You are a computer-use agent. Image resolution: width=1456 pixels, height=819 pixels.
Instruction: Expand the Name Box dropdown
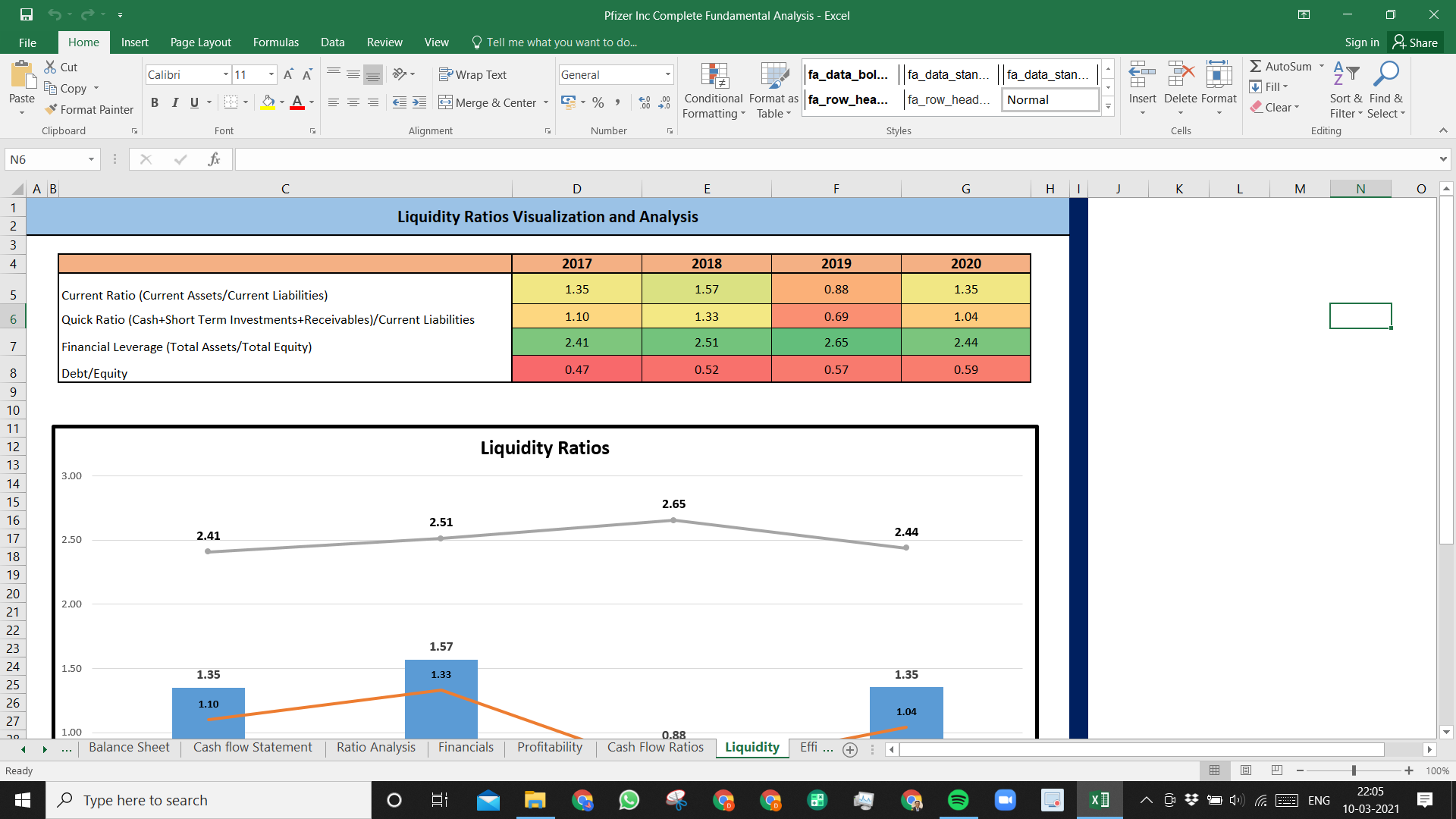point(91,159)
